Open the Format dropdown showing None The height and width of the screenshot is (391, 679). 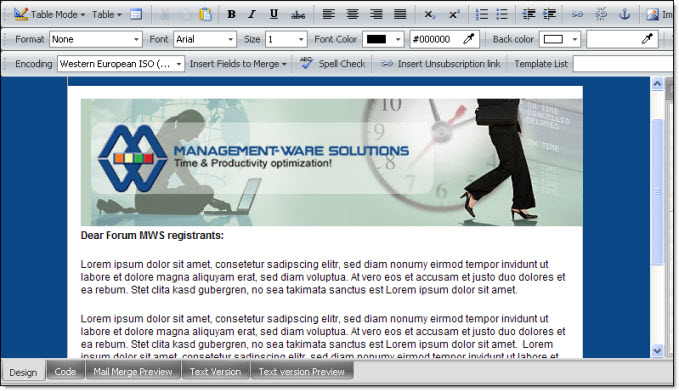96,39
